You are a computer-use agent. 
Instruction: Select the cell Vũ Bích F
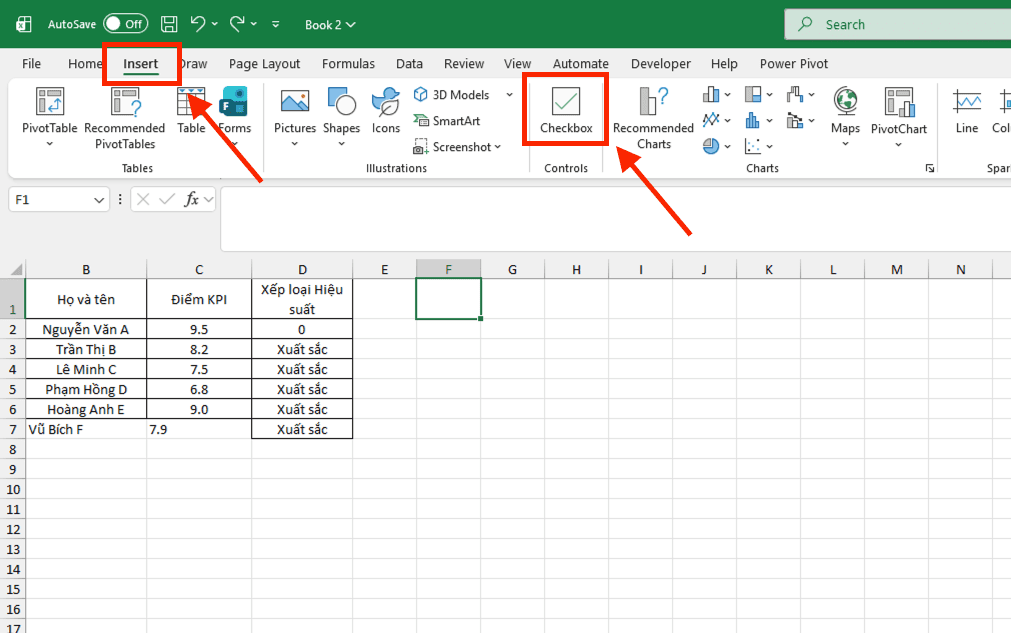(x=86, y=429)
